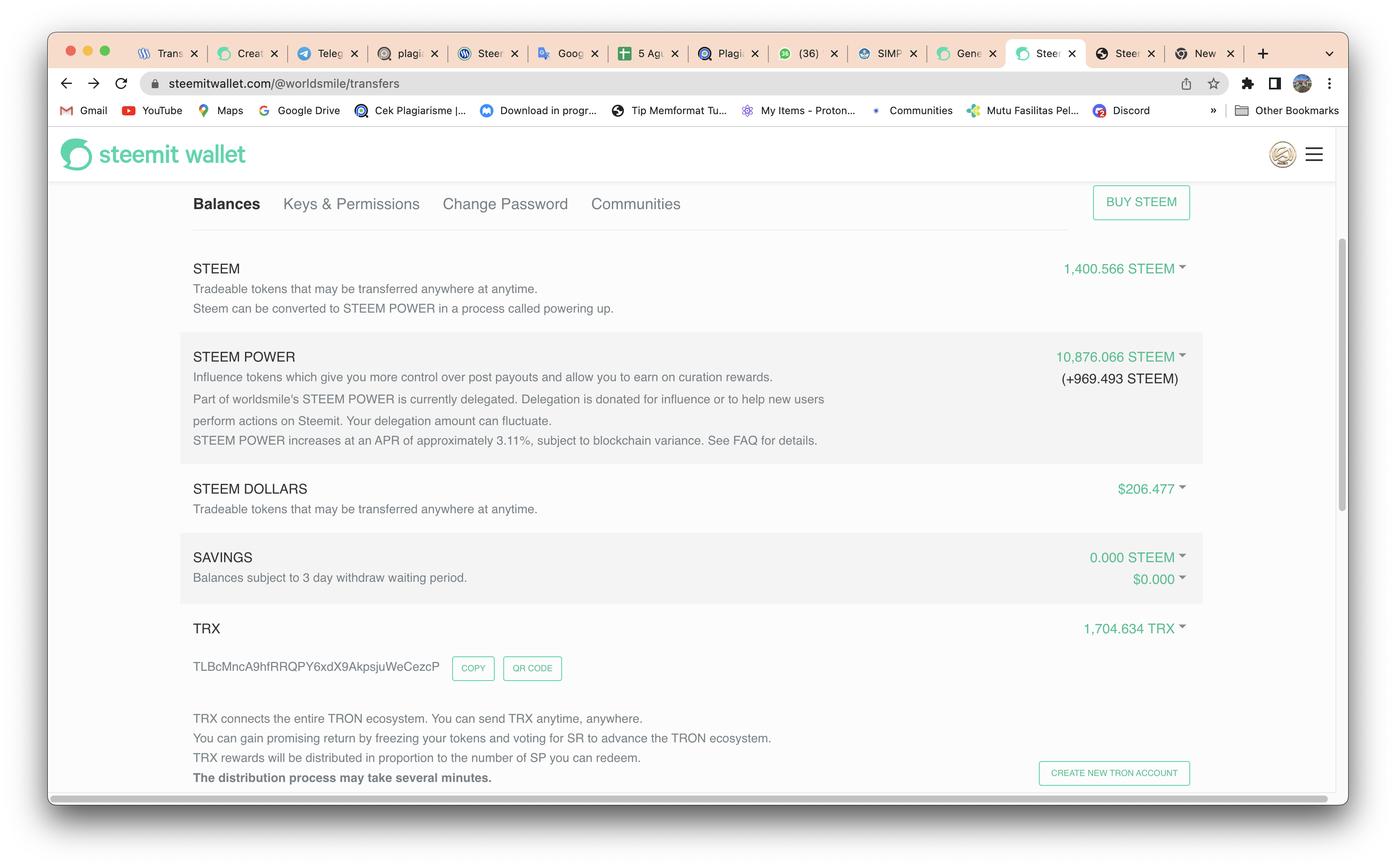Open the Communities bookmark link
This screenshot has height=868, width=1396.
(912, 111)
